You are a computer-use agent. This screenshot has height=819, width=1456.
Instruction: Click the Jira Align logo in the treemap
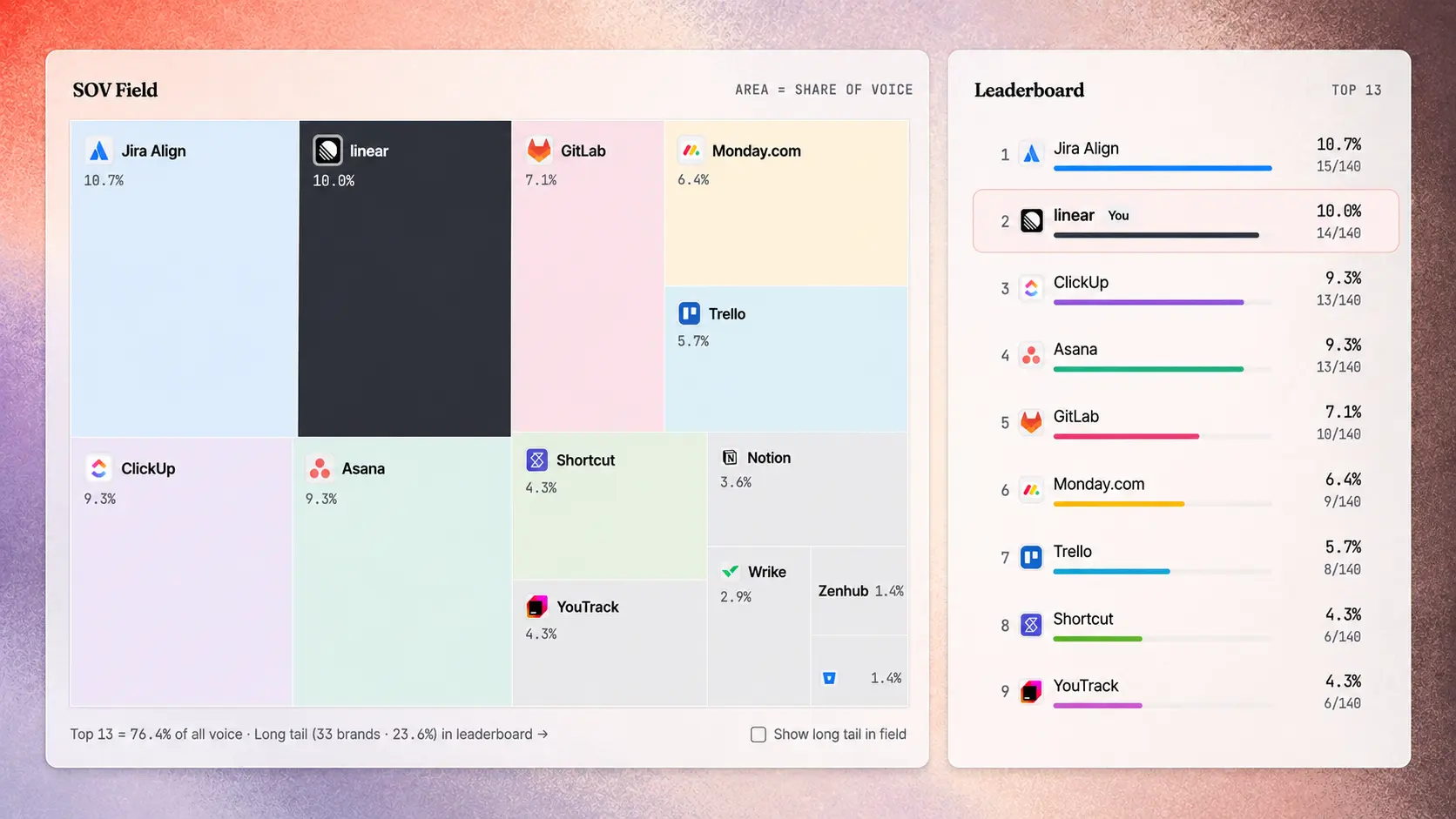click(99, 151)
